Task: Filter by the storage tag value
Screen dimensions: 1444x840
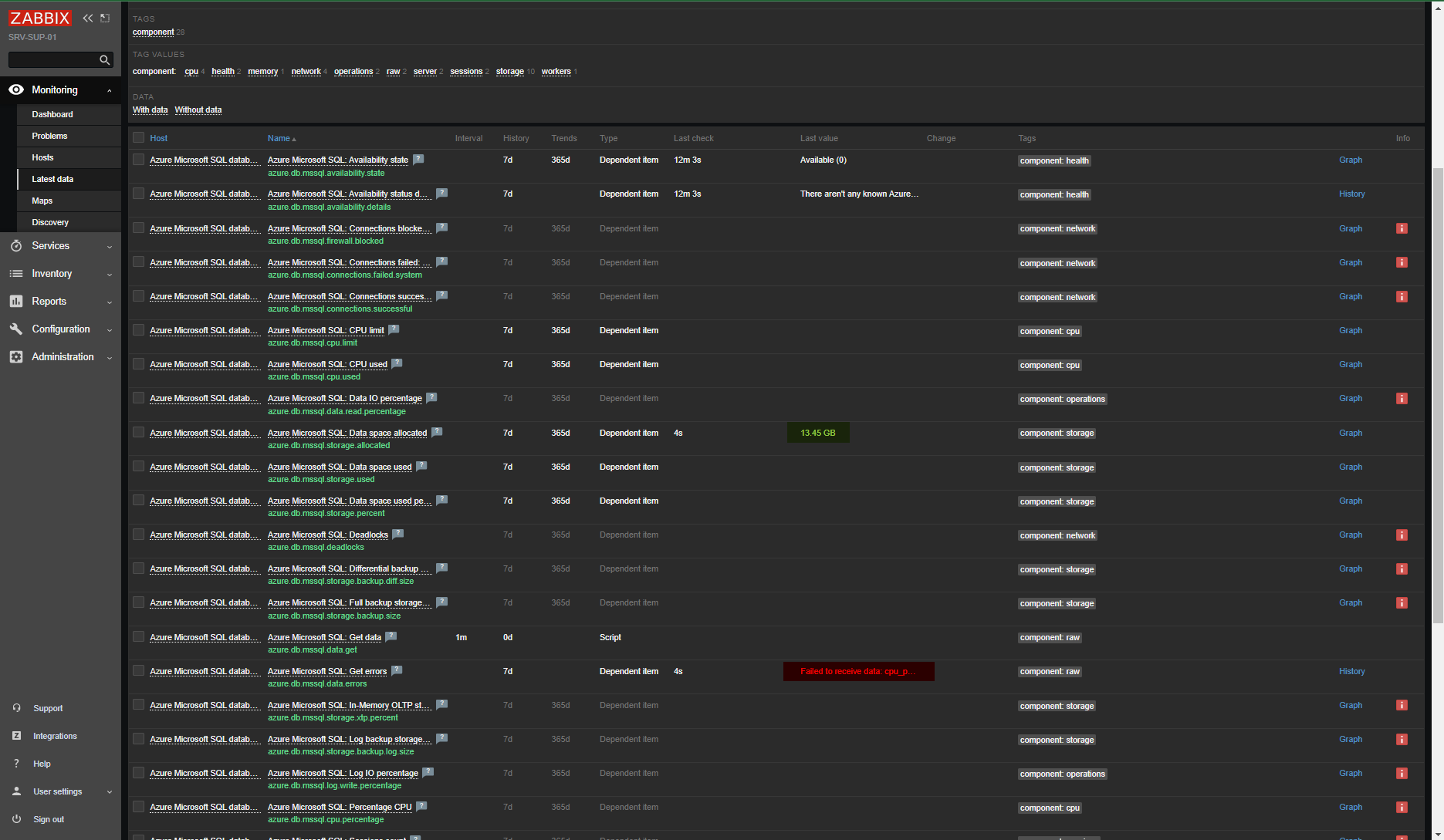Action: (509, 71)
